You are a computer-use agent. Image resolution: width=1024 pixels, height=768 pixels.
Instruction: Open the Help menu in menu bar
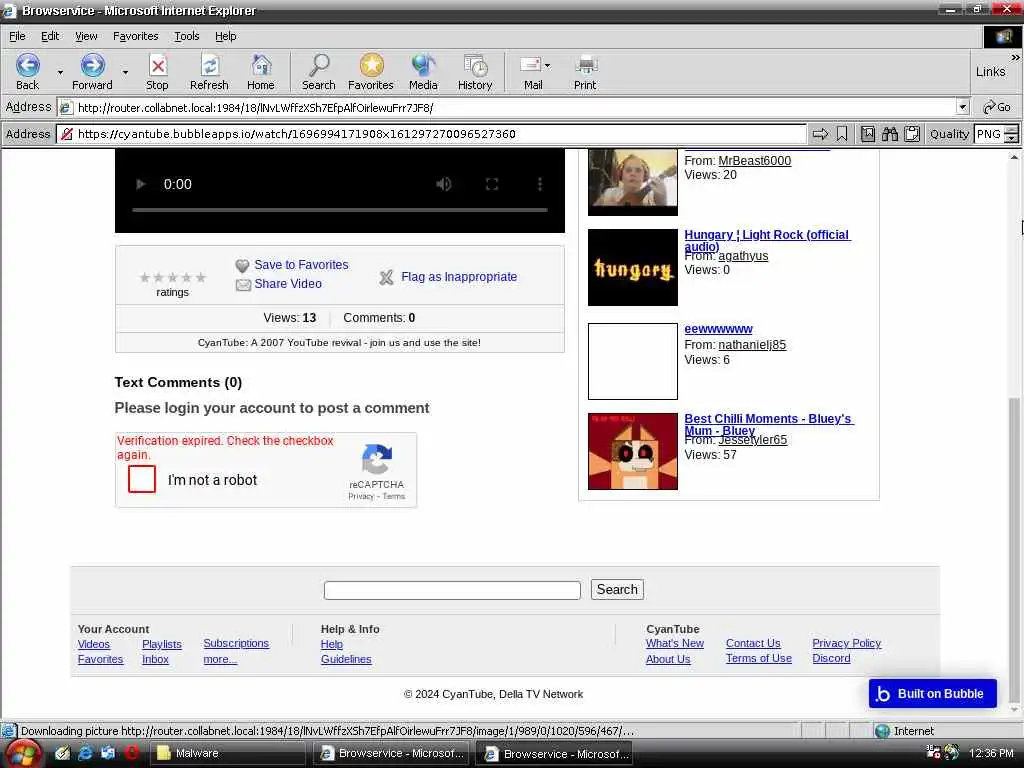point(225,36)
